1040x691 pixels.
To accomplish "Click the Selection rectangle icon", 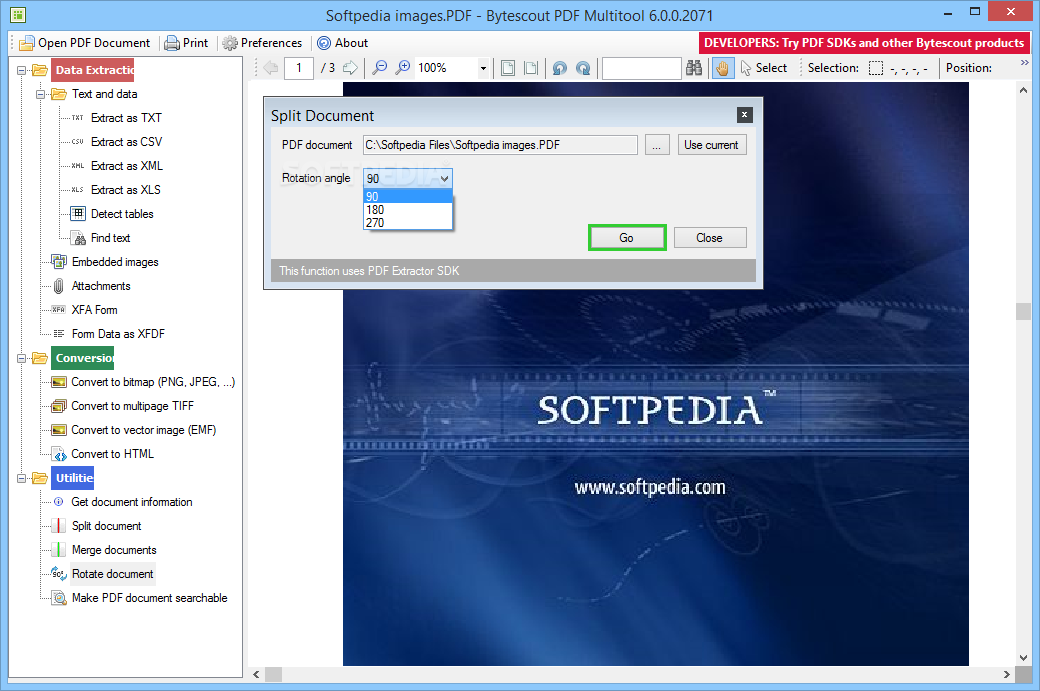I will pyautogui.click(x=876, y=68).
